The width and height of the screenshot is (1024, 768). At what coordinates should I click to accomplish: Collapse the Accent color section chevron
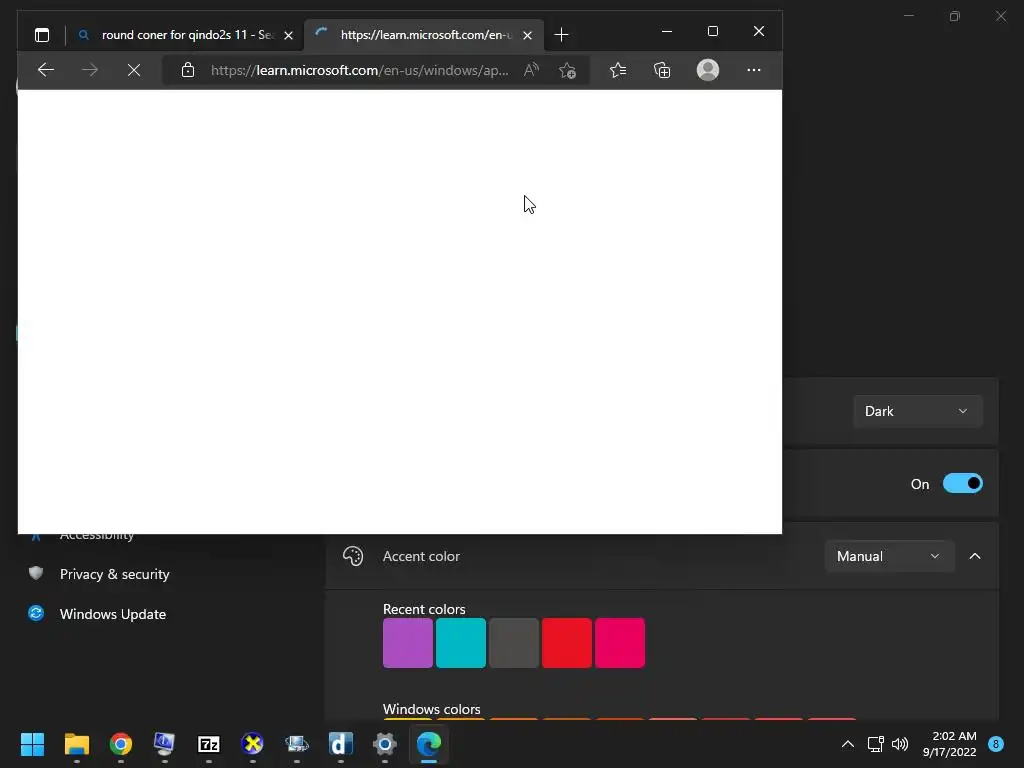(x=975, y=556)
